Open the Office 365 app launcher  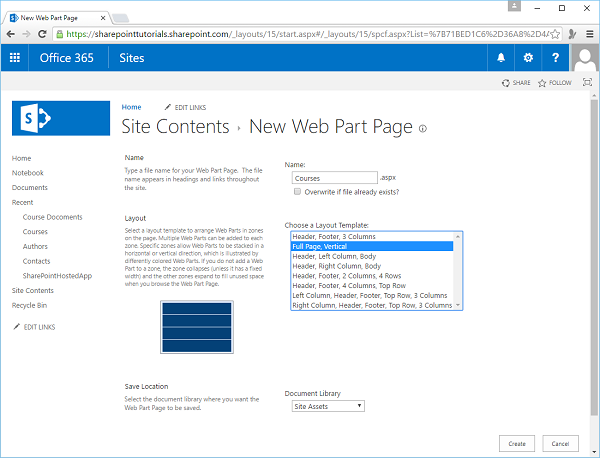(14, 58)
